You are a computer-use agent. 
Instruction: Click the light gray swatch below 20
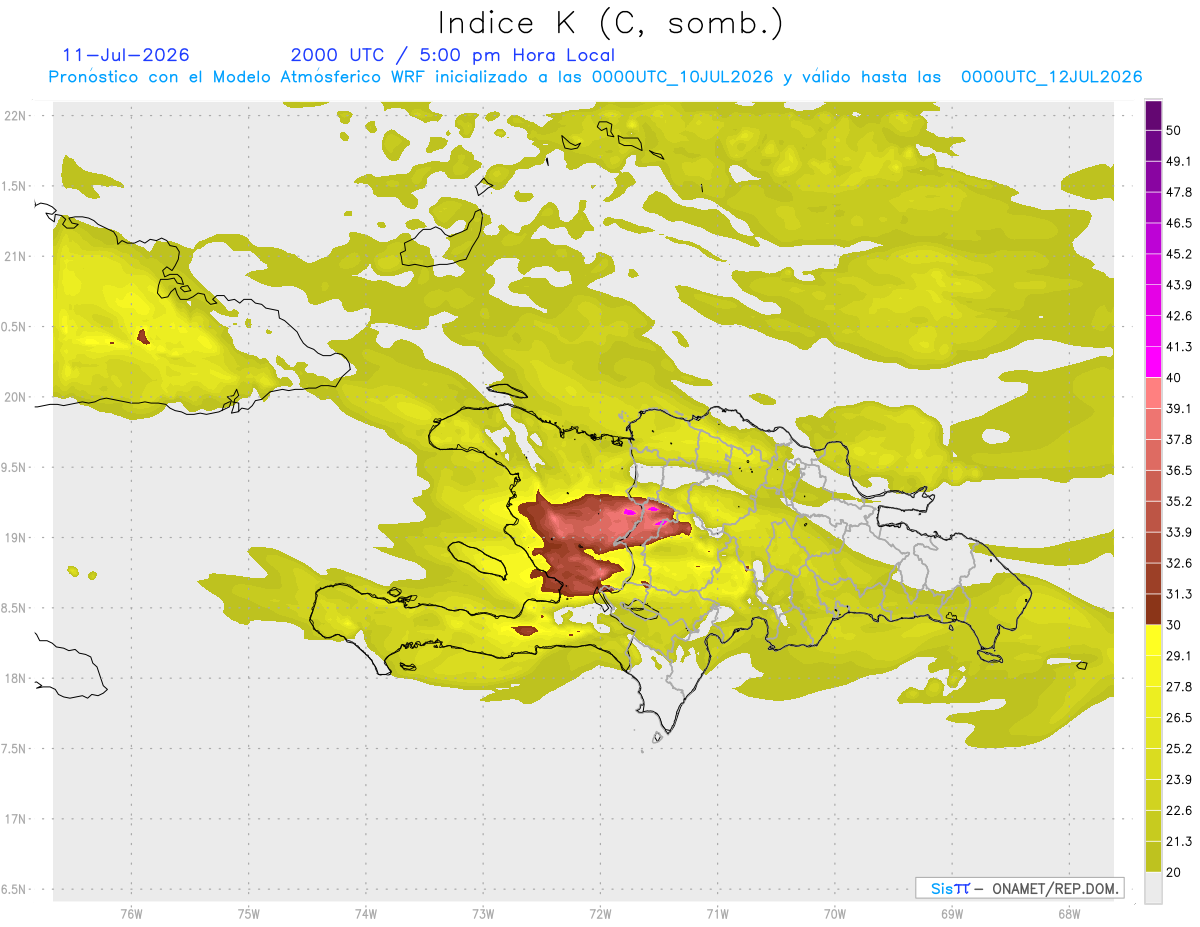click(1153, 888)
